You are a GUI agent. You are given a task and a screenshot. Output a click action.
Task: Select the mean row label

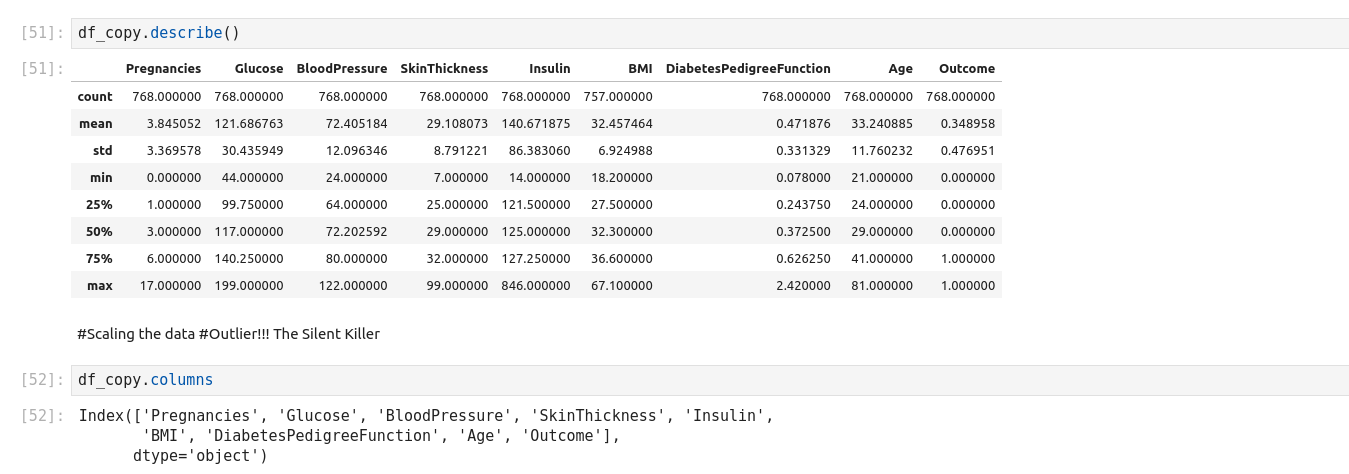(x=96, y=124)
